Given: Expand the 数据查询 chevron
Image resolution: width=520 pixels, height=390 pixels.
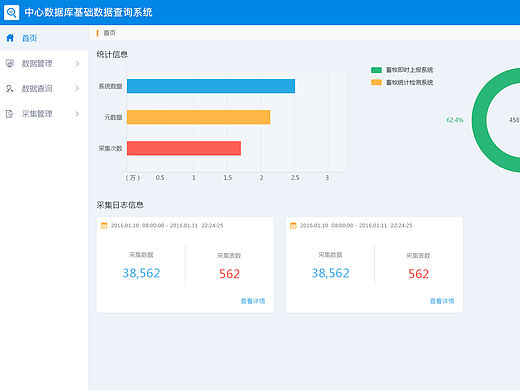Looking at the screenshot, I should (x=77, y=89).
